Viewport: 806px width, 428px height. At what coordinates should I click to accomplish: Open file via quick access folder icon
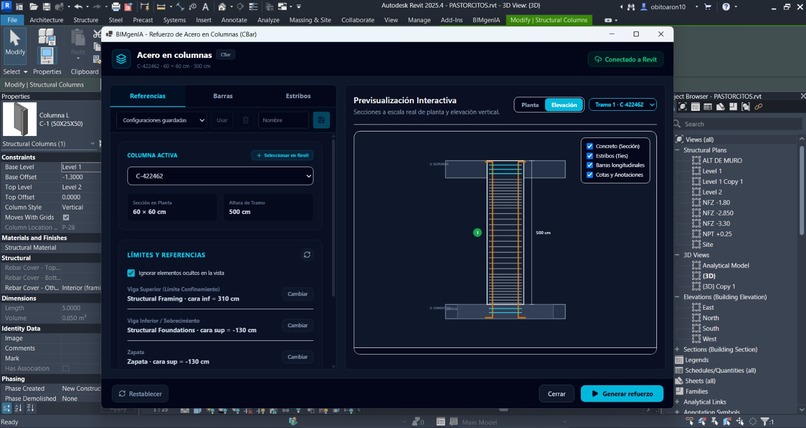[x=34, y=7]
